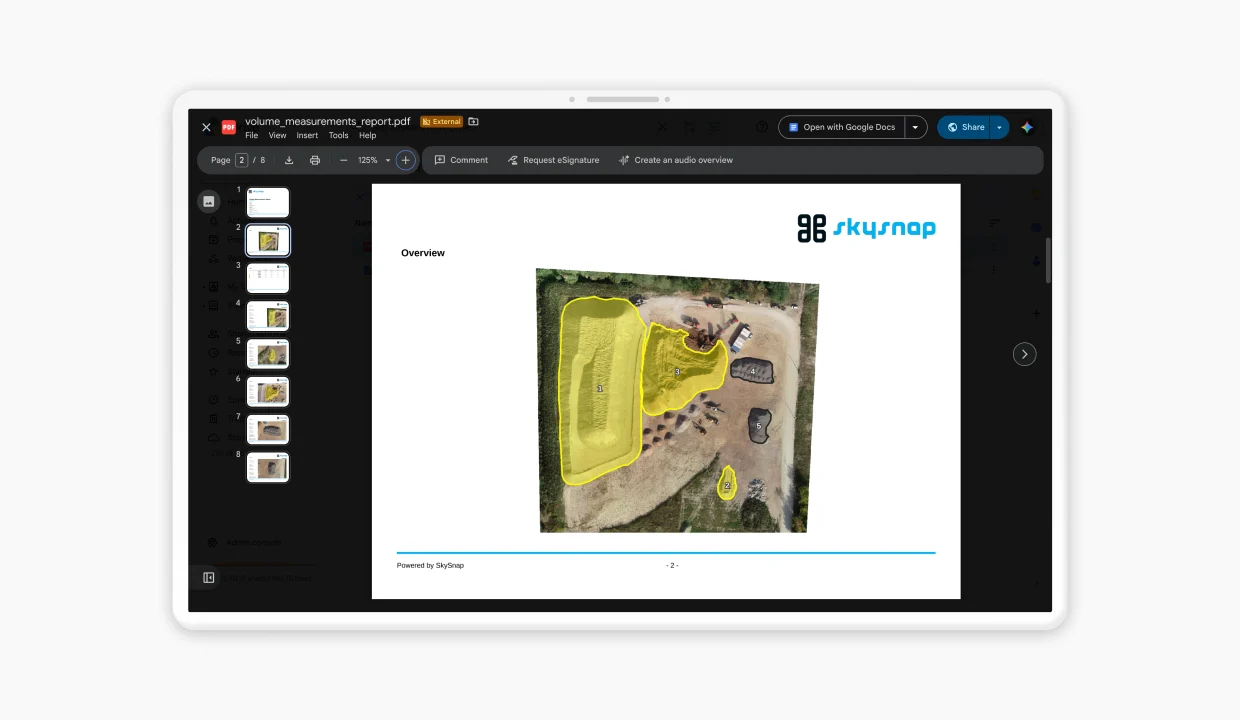This screenshot has height=720, width=1240.
Task: Click the Overview heading in the document
Action: (x=423, y=253)
